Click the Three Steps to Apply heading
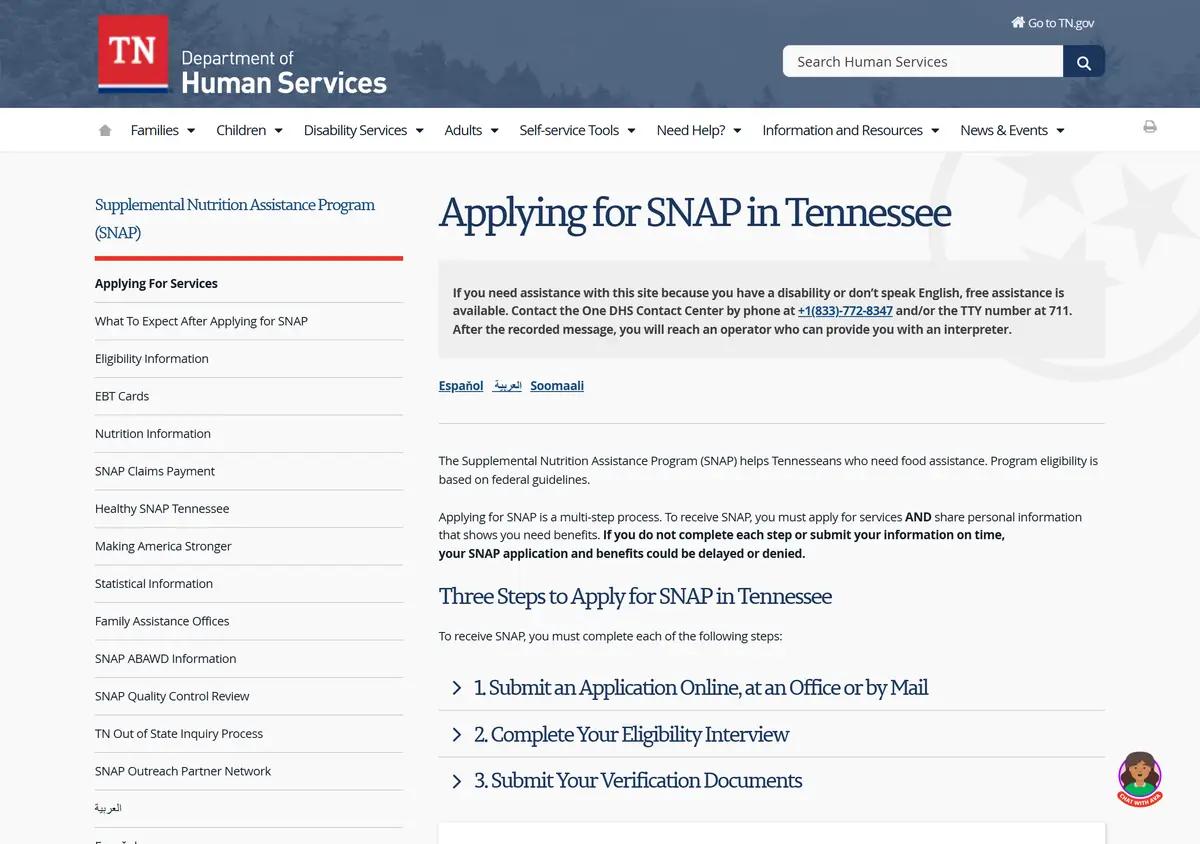Viewport: 1200px width, 844px height. [635, 597]
